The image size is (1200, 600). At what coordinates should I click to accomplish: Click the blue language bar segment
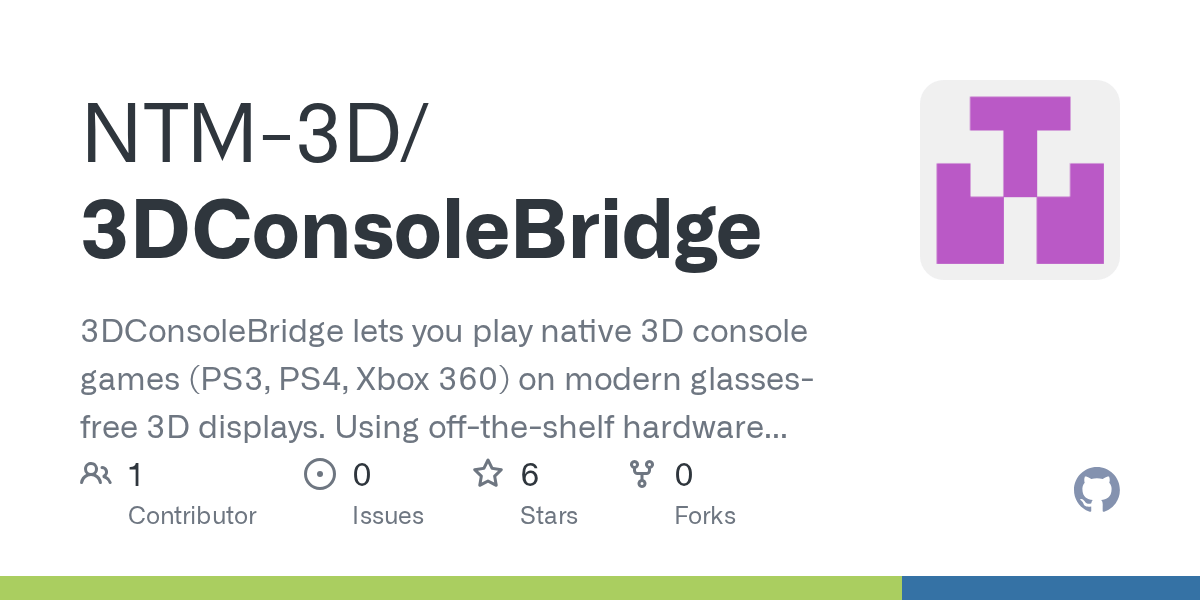click(1050, 588)
